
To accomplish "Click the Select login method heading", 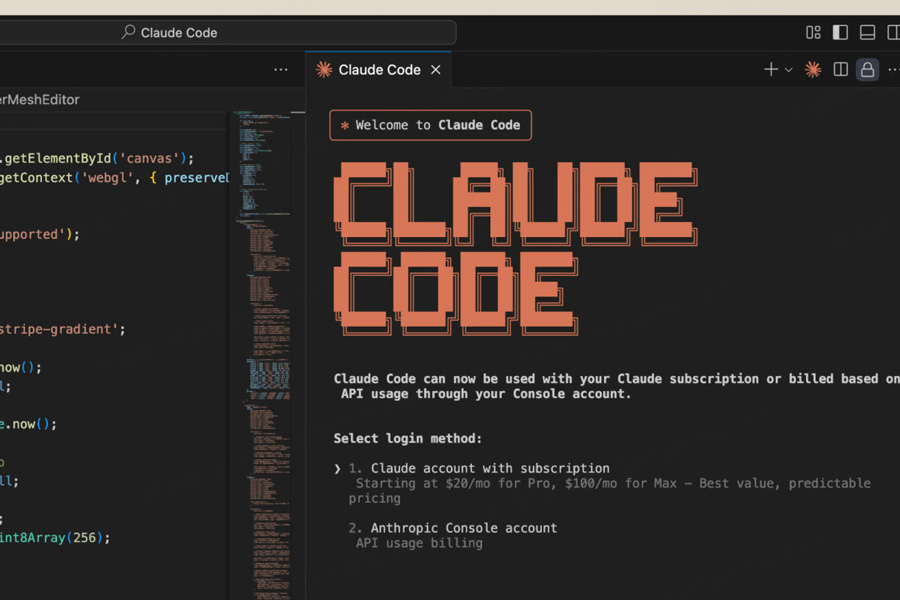I will (408, 439).
